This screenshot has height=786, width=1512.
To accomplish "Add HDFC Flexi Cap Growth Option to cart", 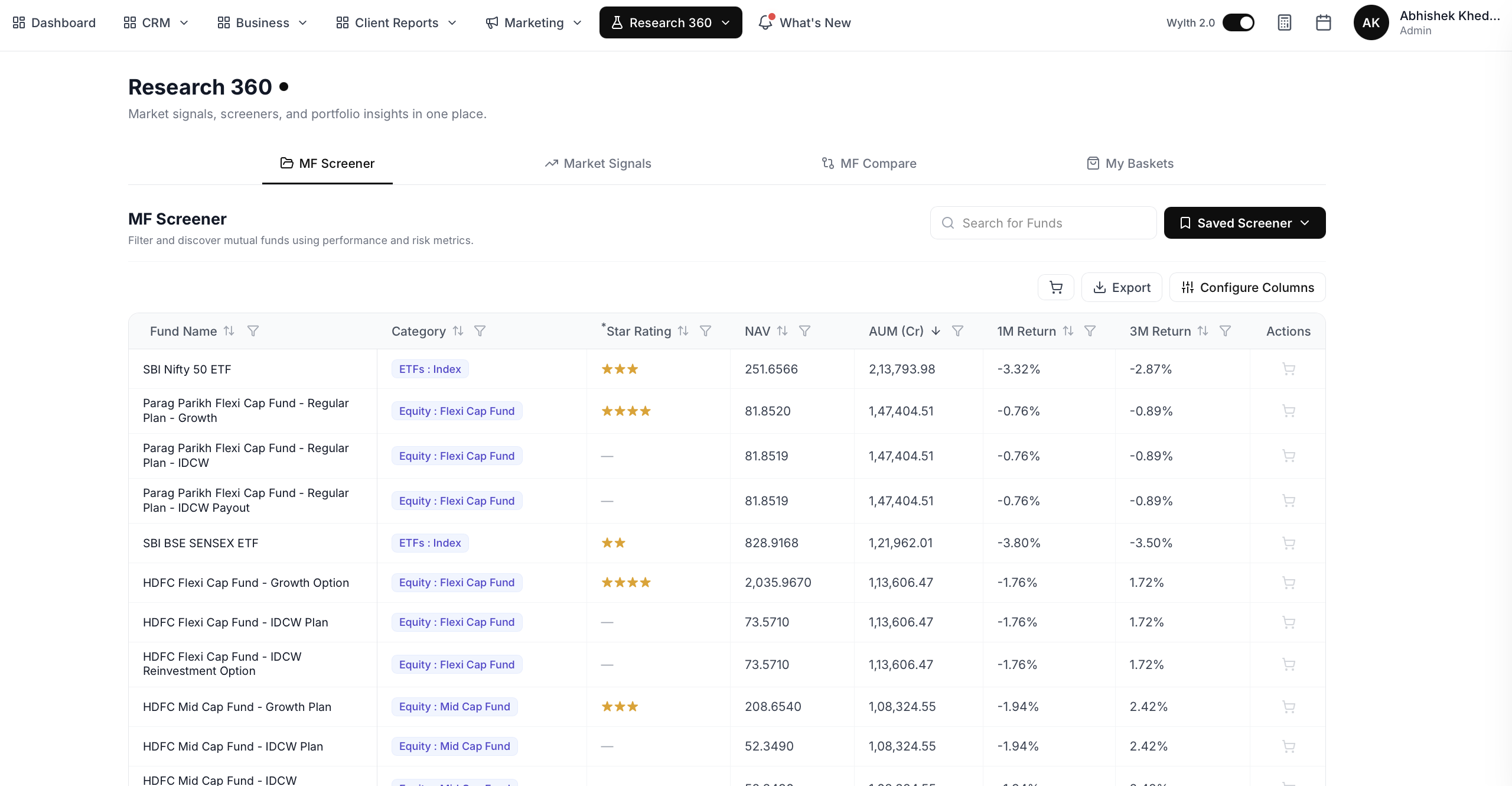I will pyautogui.click(x=1289, y=583).
